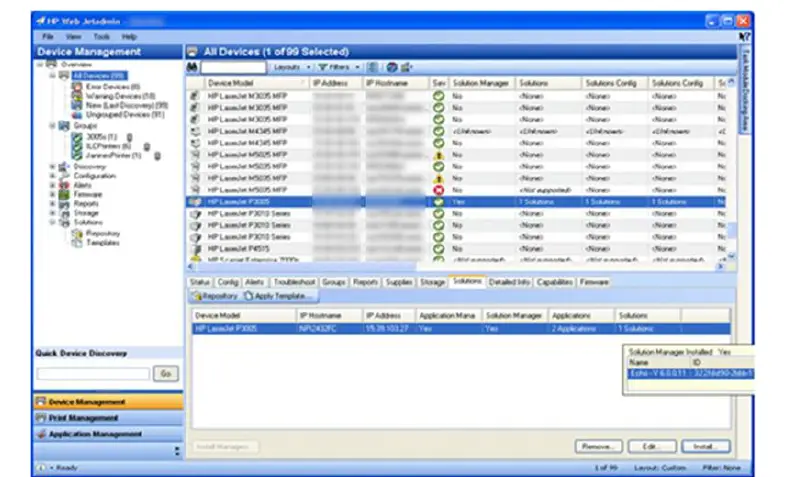Click the Reports icon in navigation tree
Viewport: 798px width, 477px height.
coord(64,204)
